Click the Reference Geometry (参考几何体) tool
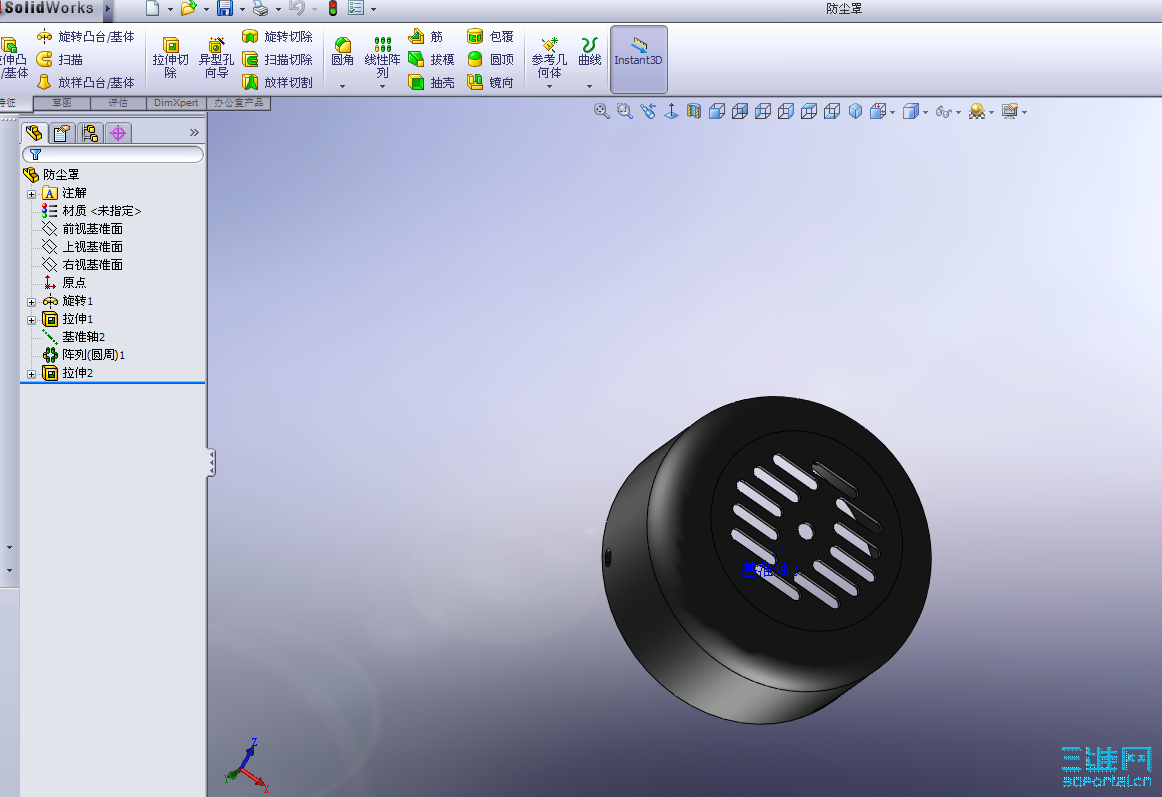This screenshot has height=797, width=1162. pyautogui.click(x=549, y=58)
